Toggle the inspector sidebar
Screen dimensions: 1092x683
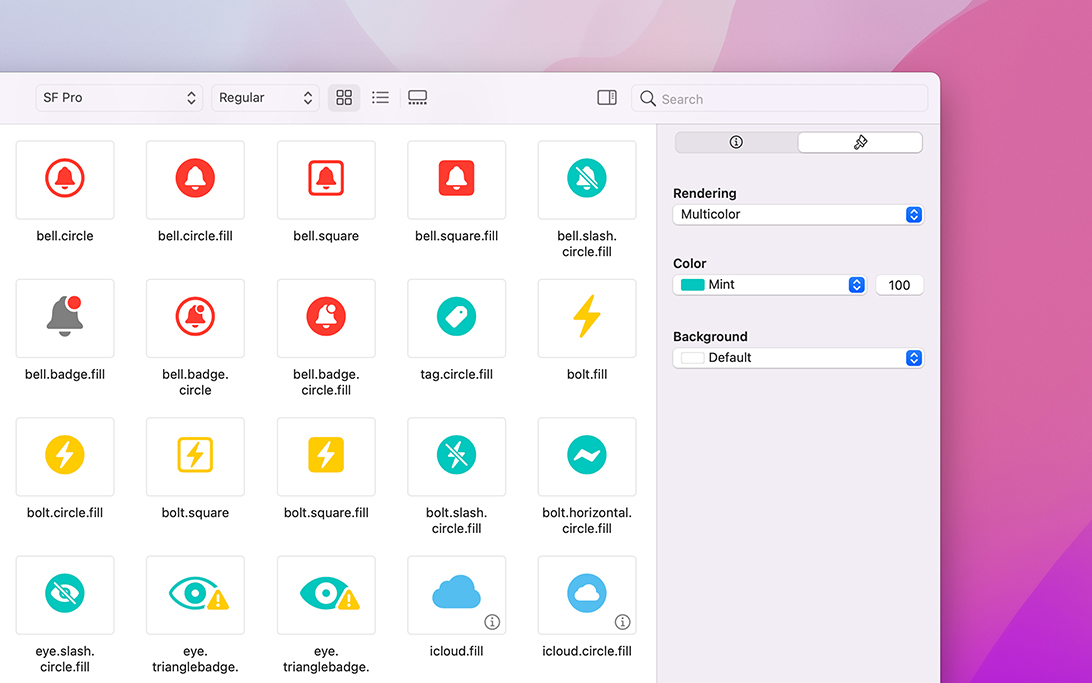point(607,97)
